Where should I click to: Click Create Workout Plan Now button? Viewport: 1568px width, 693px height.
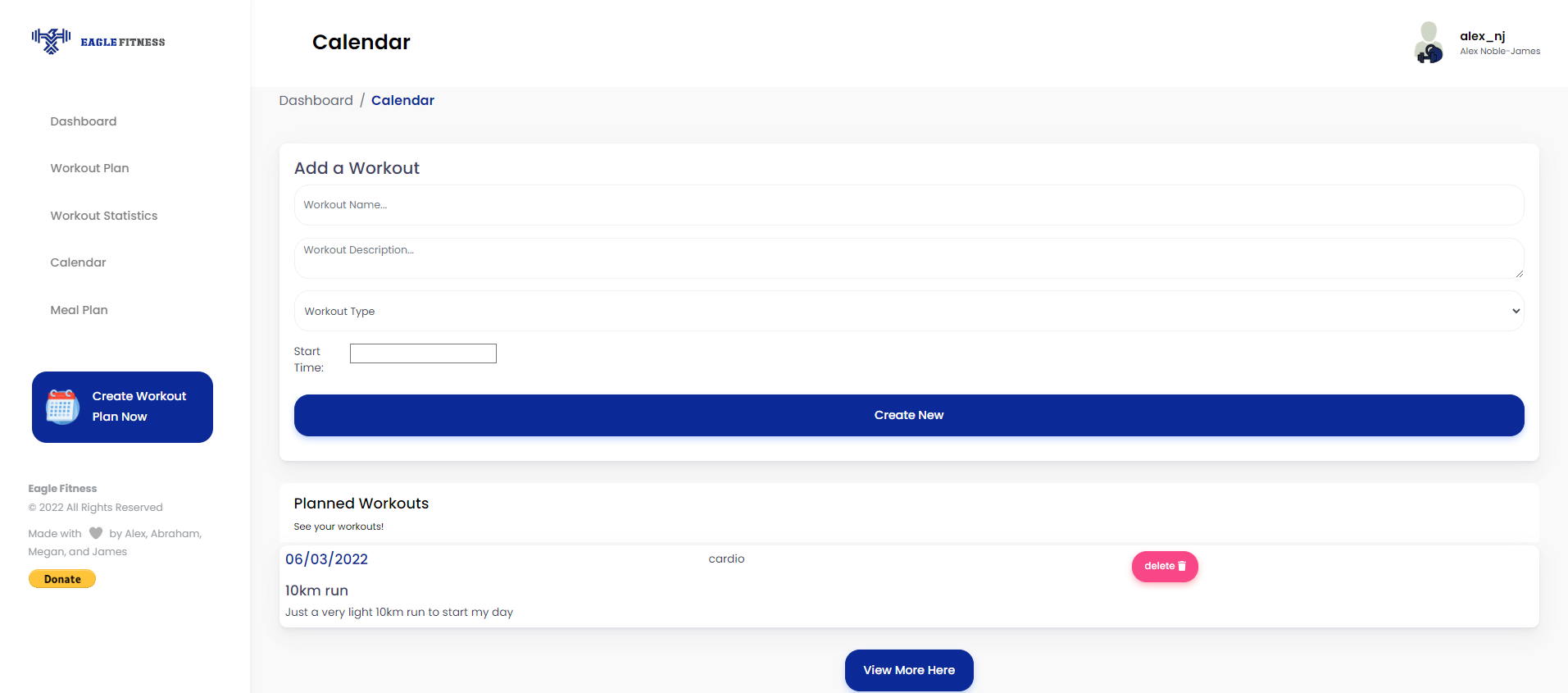pyautogui.click(x=122, y=407)
